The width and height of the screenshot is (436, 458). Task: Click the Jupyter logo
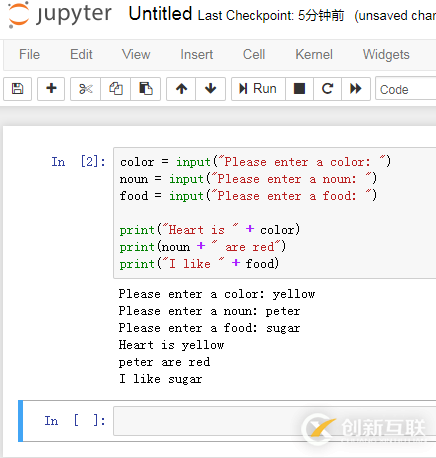click(60, 15)
